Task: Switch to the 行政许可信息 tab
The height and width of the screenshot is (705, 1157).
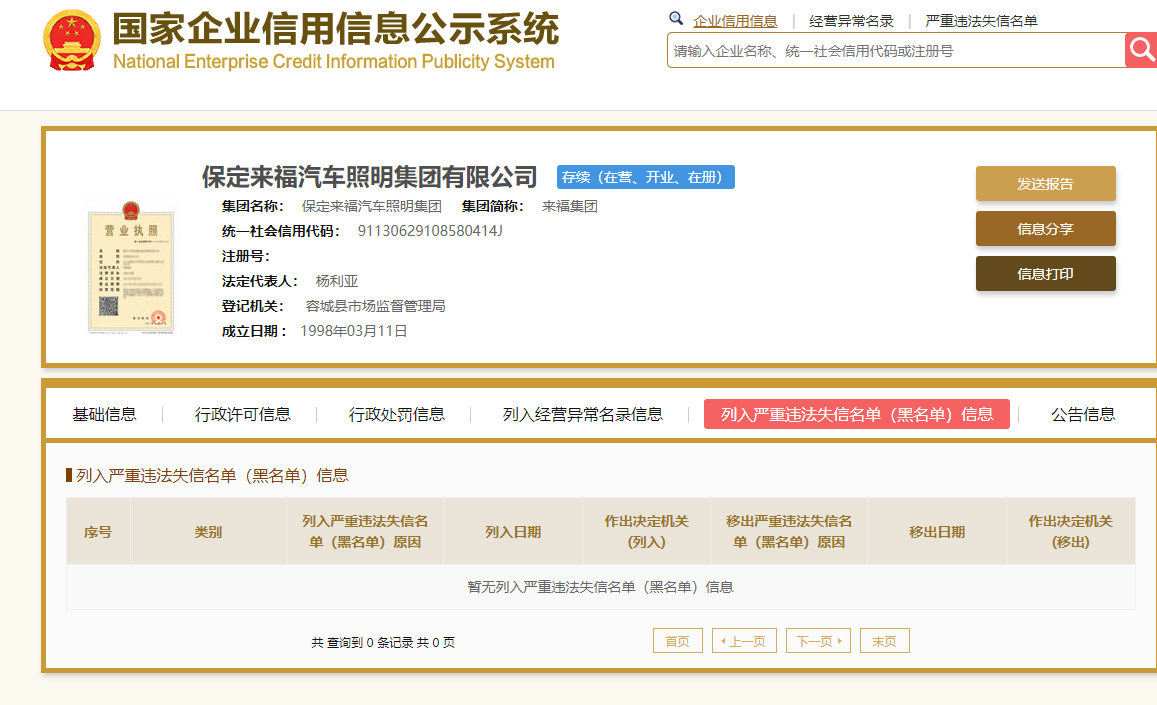Action: (243, 415)
